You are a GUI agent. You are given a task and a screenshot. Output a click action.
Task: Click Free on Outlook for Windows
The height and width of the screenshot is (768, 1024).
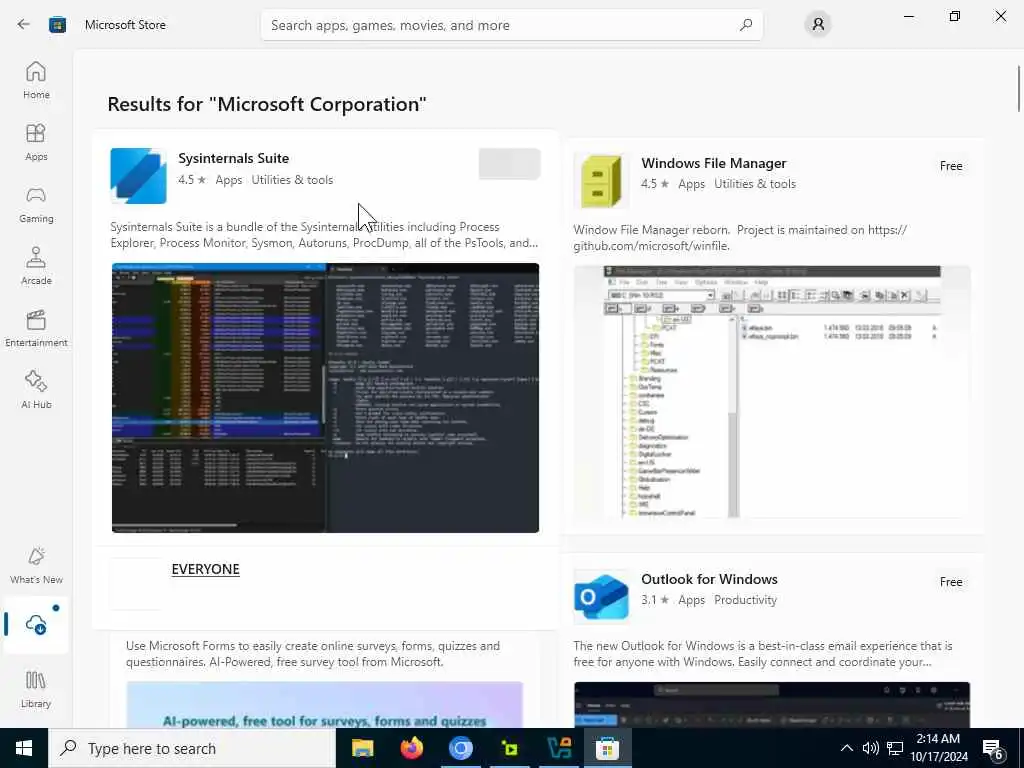[x=951, y=582]
